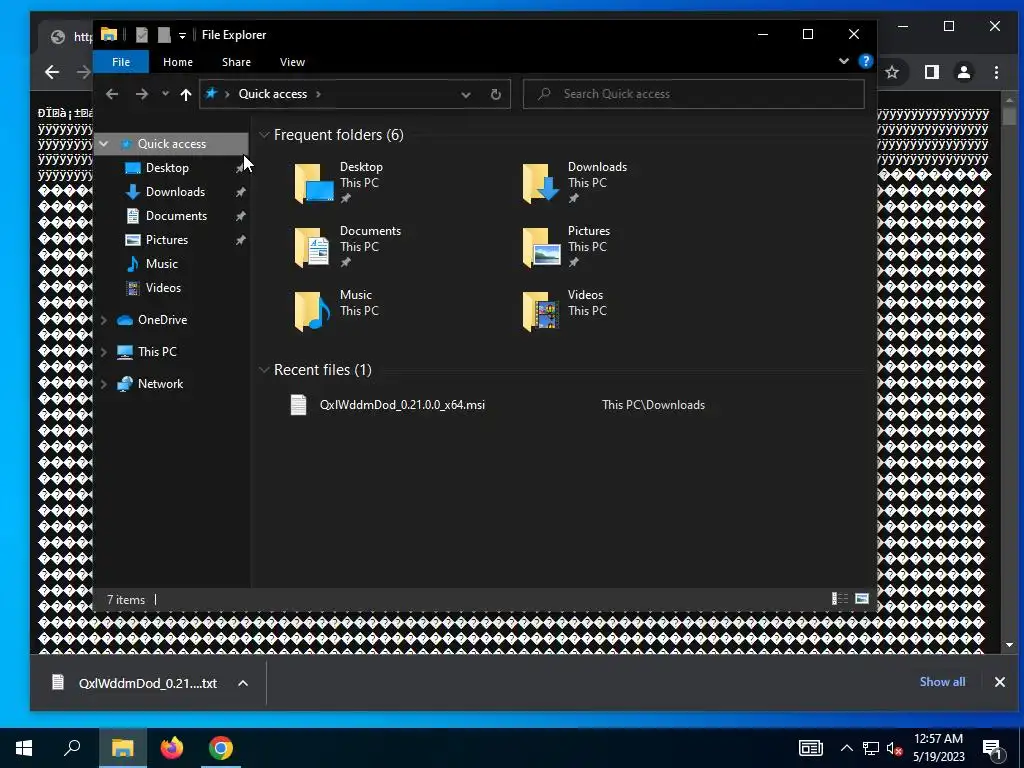Select the Videos folder icon in Frequent folders

click(x=541, y=311)
